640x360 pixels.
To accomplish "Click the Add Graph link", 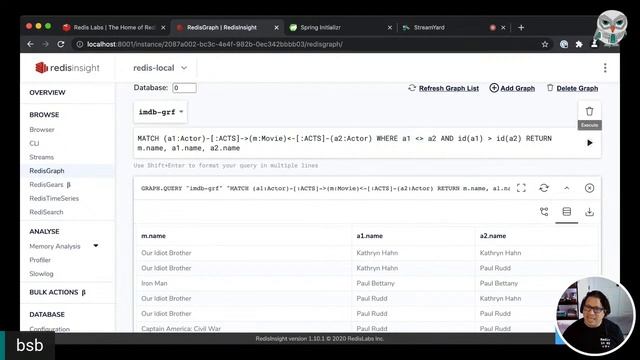I will [518, 88].
